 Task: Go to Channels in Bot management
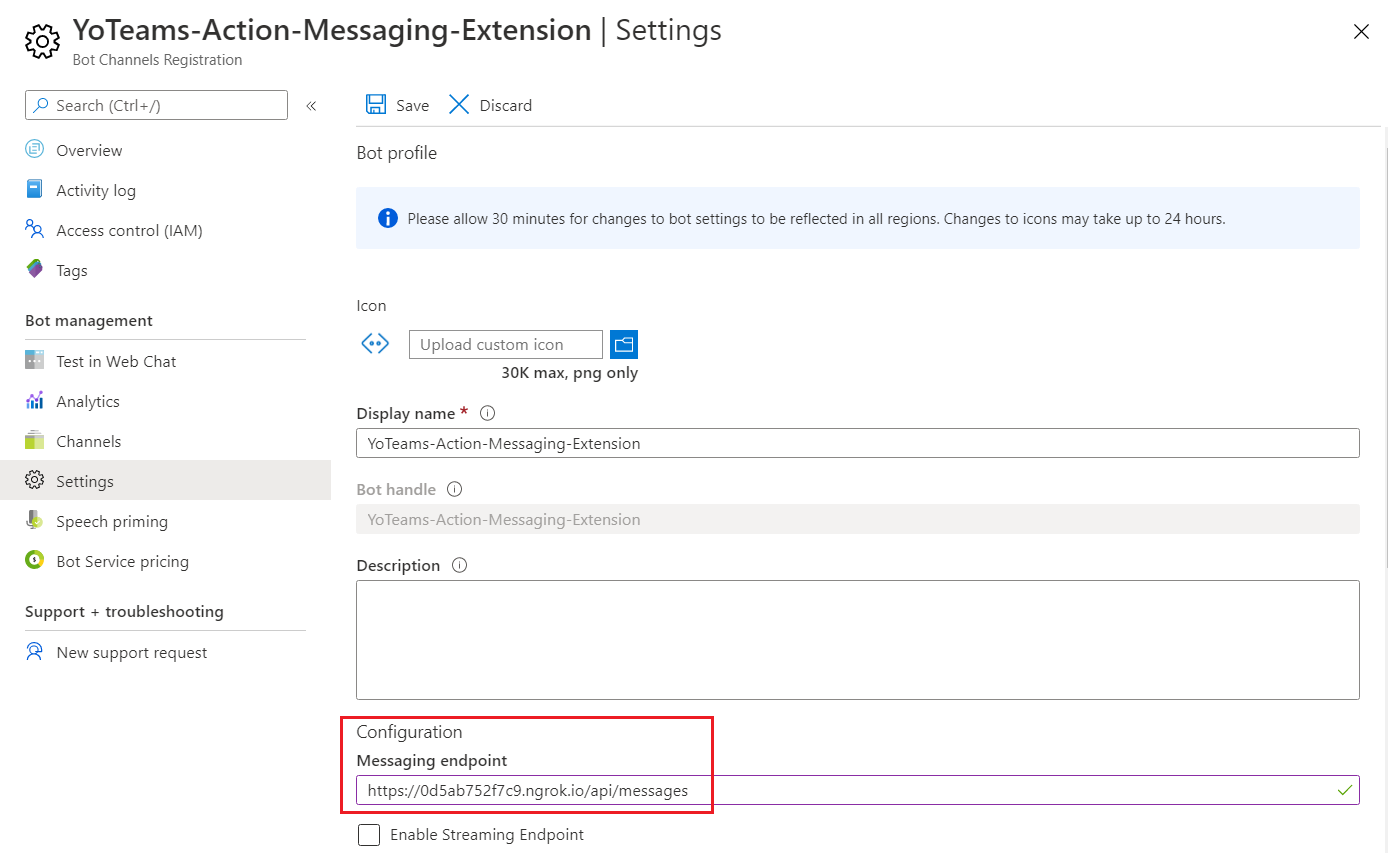click(x=88, y=441)
